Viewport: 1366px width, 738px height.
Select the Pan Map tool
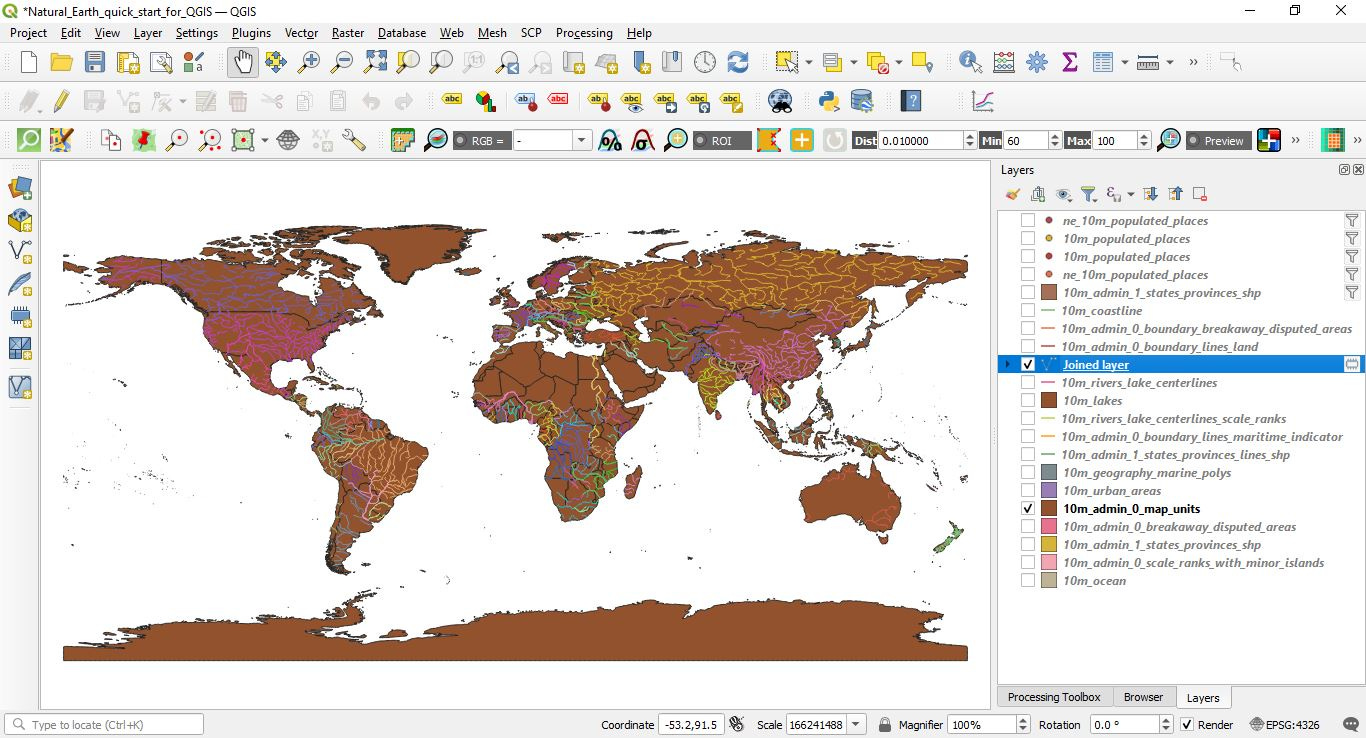(241, 61)
